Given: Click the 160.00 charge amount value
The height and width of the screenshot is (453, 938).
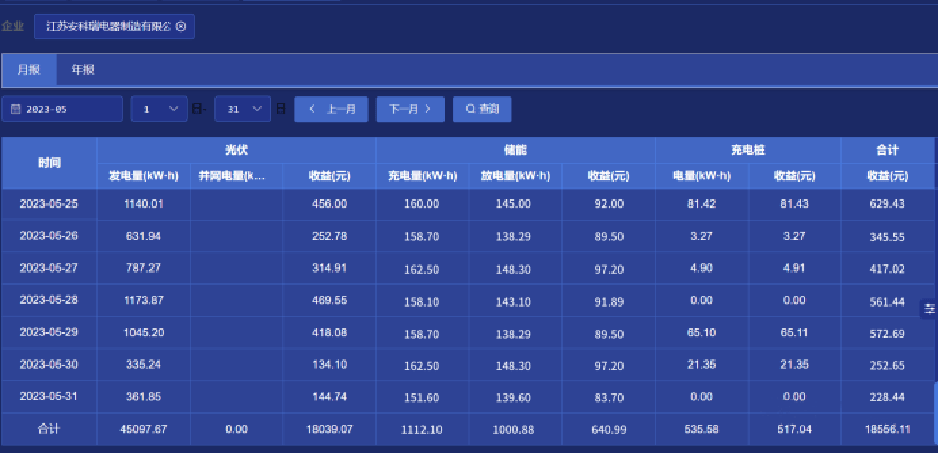Looking at the screenshot, I should point(422,204).
